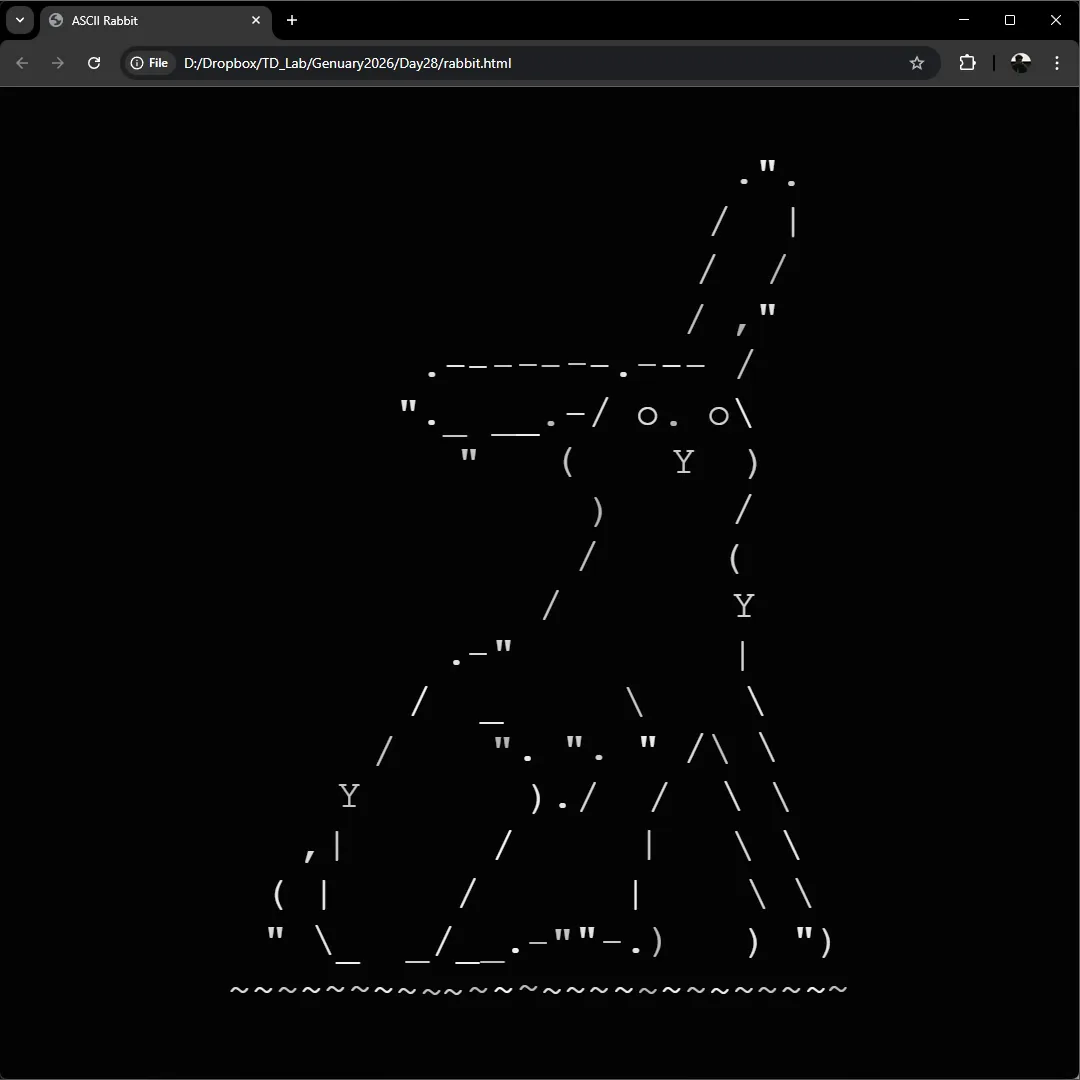Expand the tab search chevron dropdown

tap(19, 20)
